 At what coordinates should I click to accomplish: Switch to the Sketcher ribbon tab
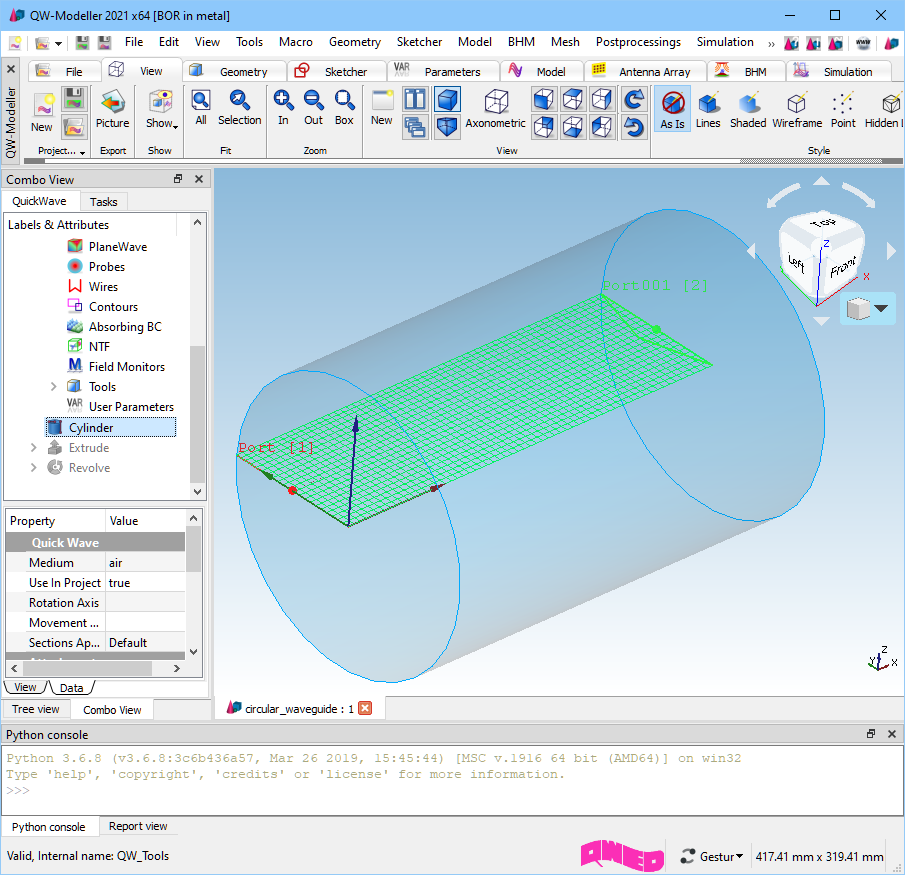click(336, 72)
